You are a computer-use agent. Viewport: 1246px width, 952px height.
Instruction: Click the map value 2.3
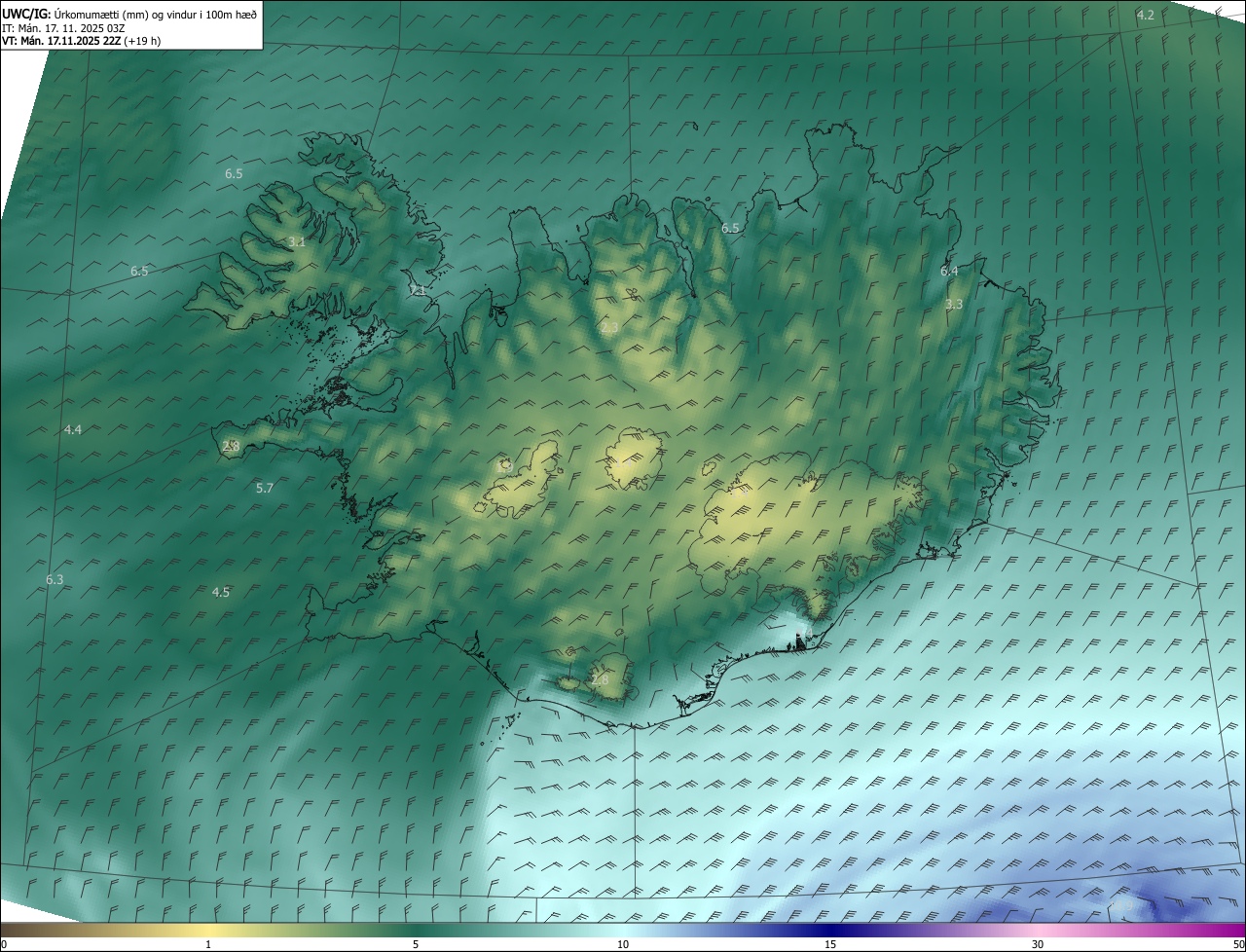click(609, 328)
